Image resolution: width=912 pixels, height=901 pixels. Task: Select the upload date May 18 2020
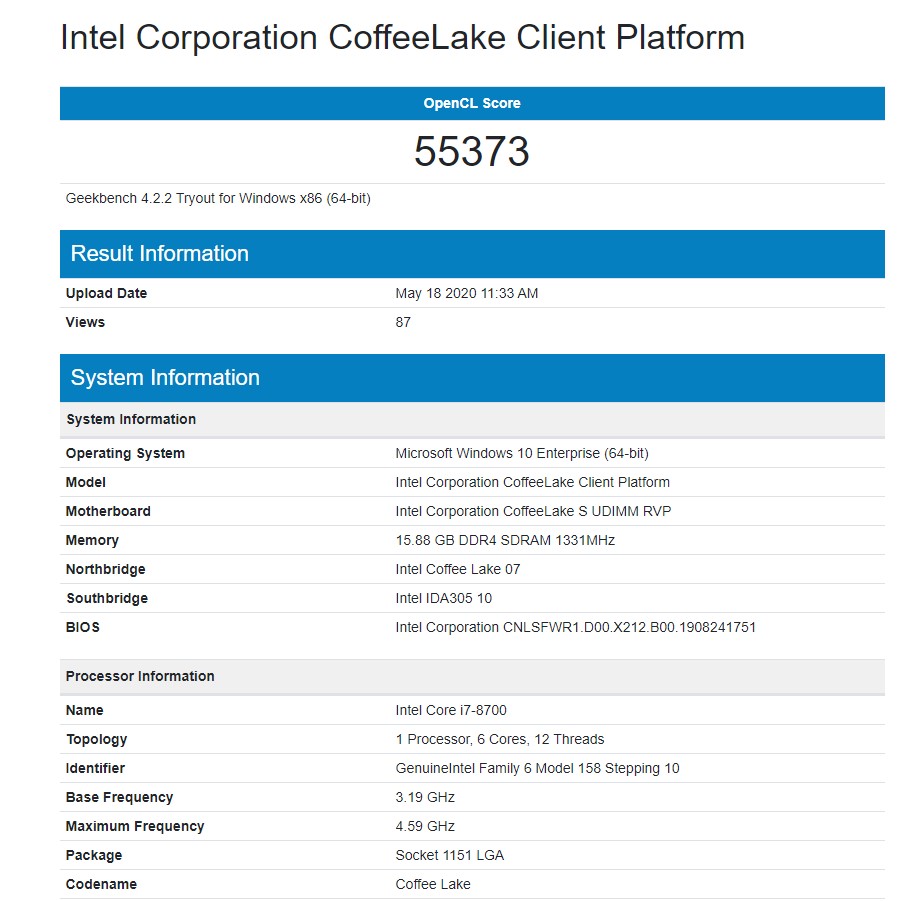(x=467, y=293)
